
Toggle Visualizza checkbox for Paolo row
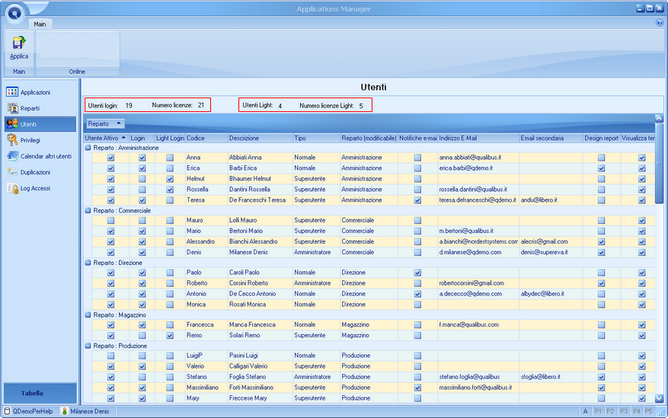pos(642,273)
